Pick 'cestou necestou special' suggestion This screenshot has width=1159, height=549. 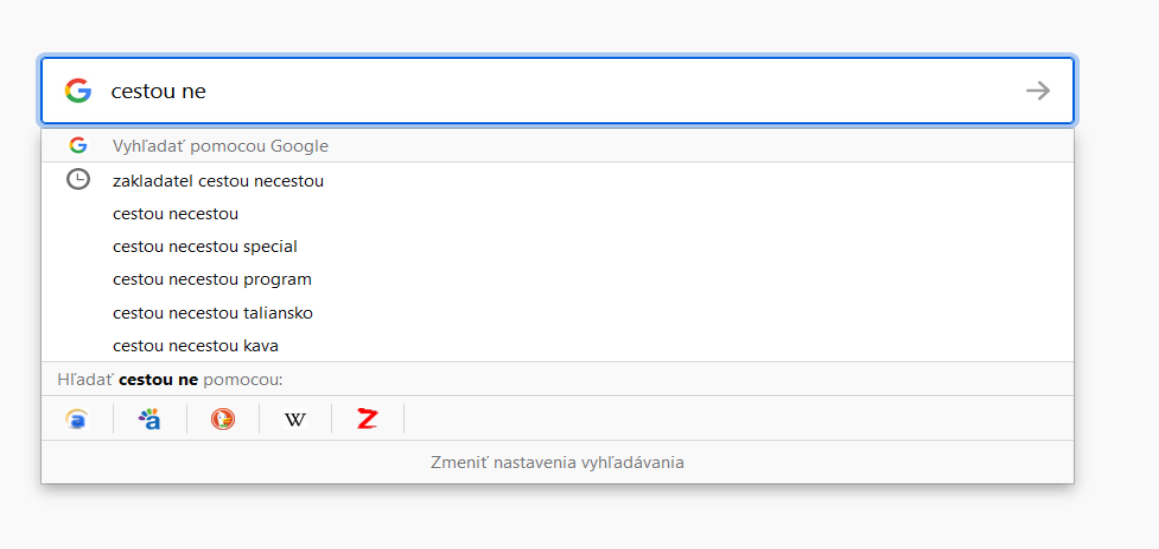pos(557,246)
